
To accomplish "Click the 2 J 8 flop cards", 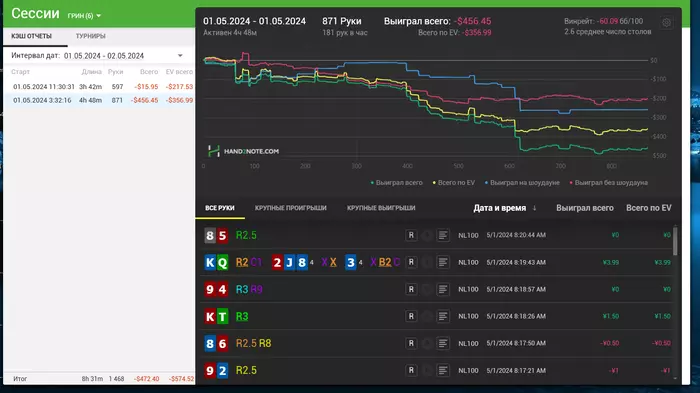I will [289, 262].
